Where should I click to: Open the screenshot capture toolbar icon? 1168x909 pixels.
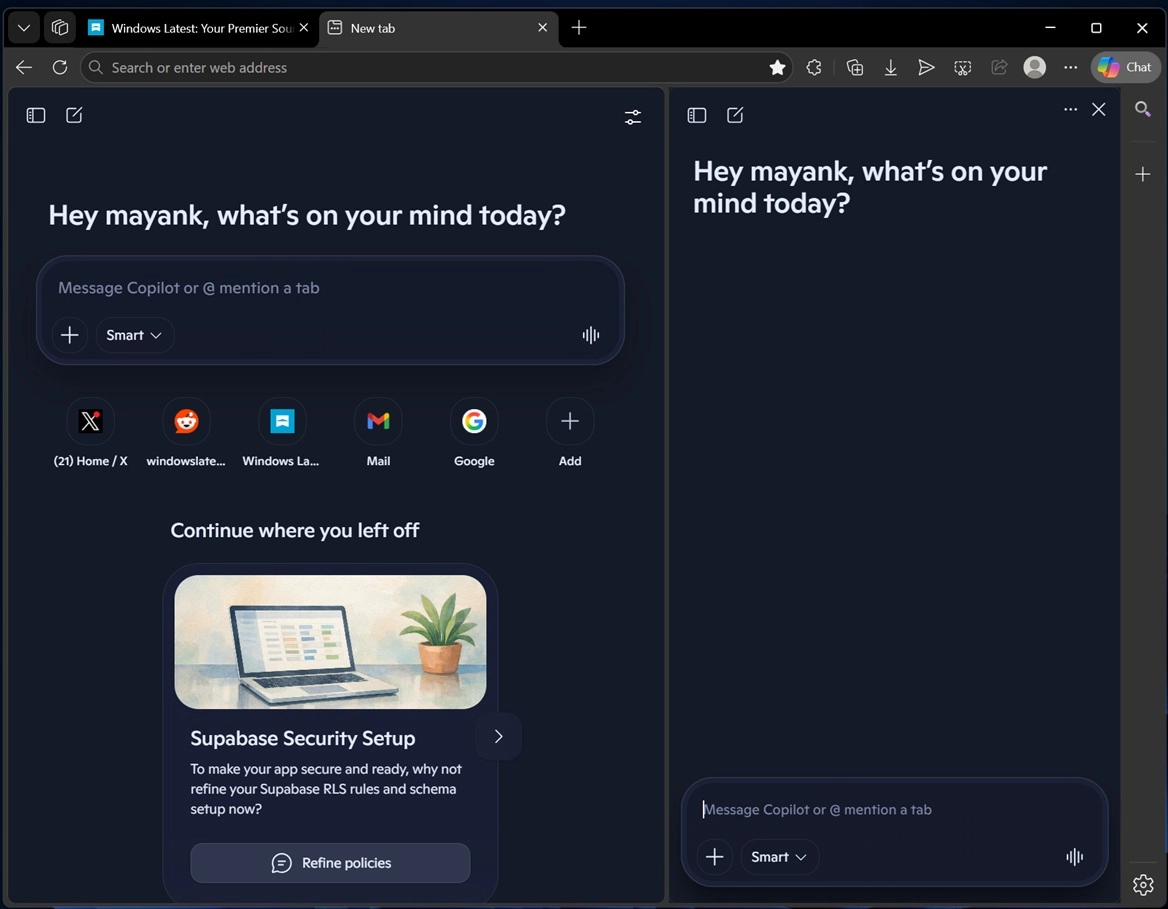tap(962, 68)
